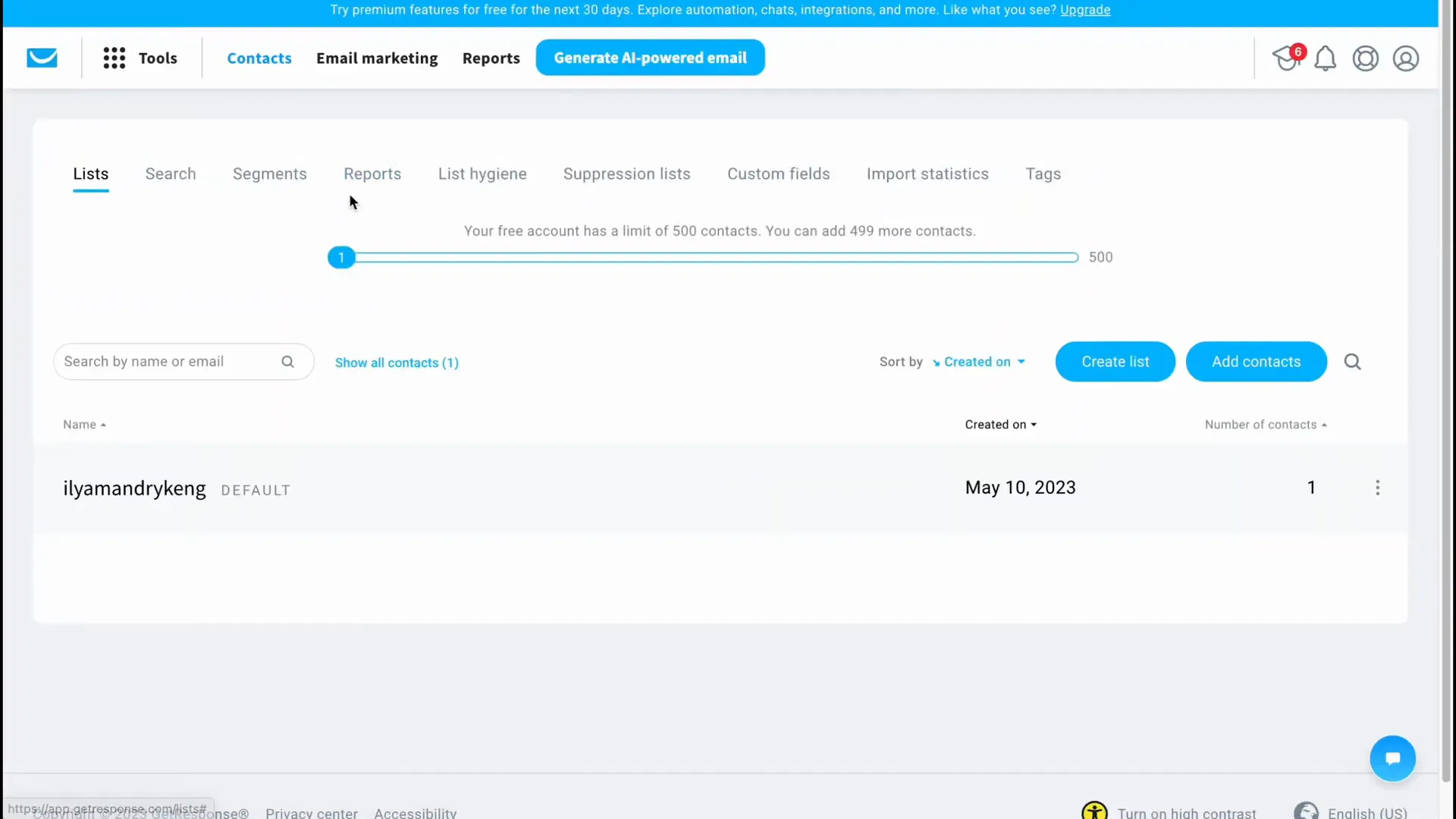Open the Privacy center footer link
Screen dimensions: 1456x819
[312, 813]
